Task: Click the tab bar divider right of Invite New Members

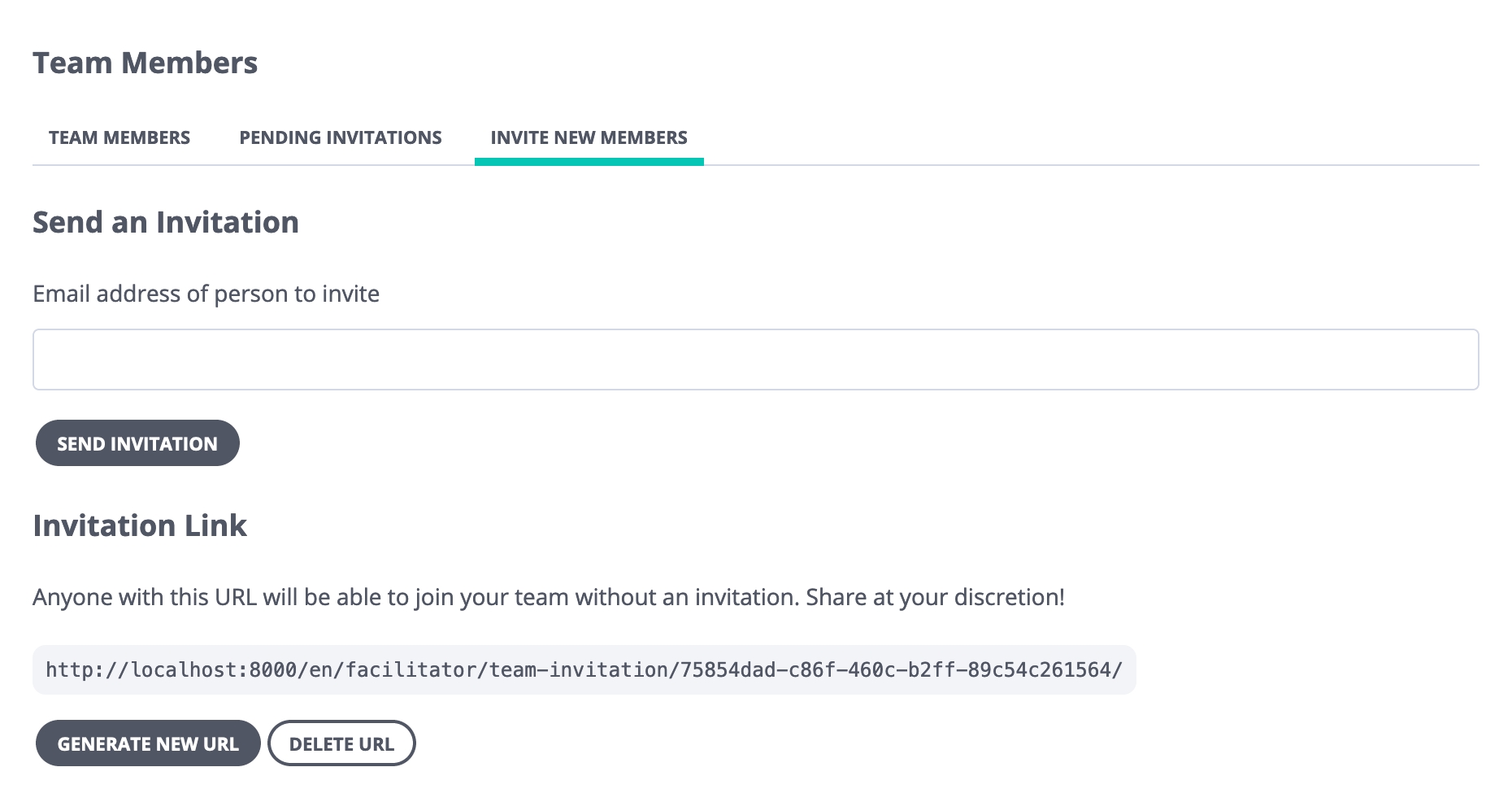Action: pos(1092,165)
